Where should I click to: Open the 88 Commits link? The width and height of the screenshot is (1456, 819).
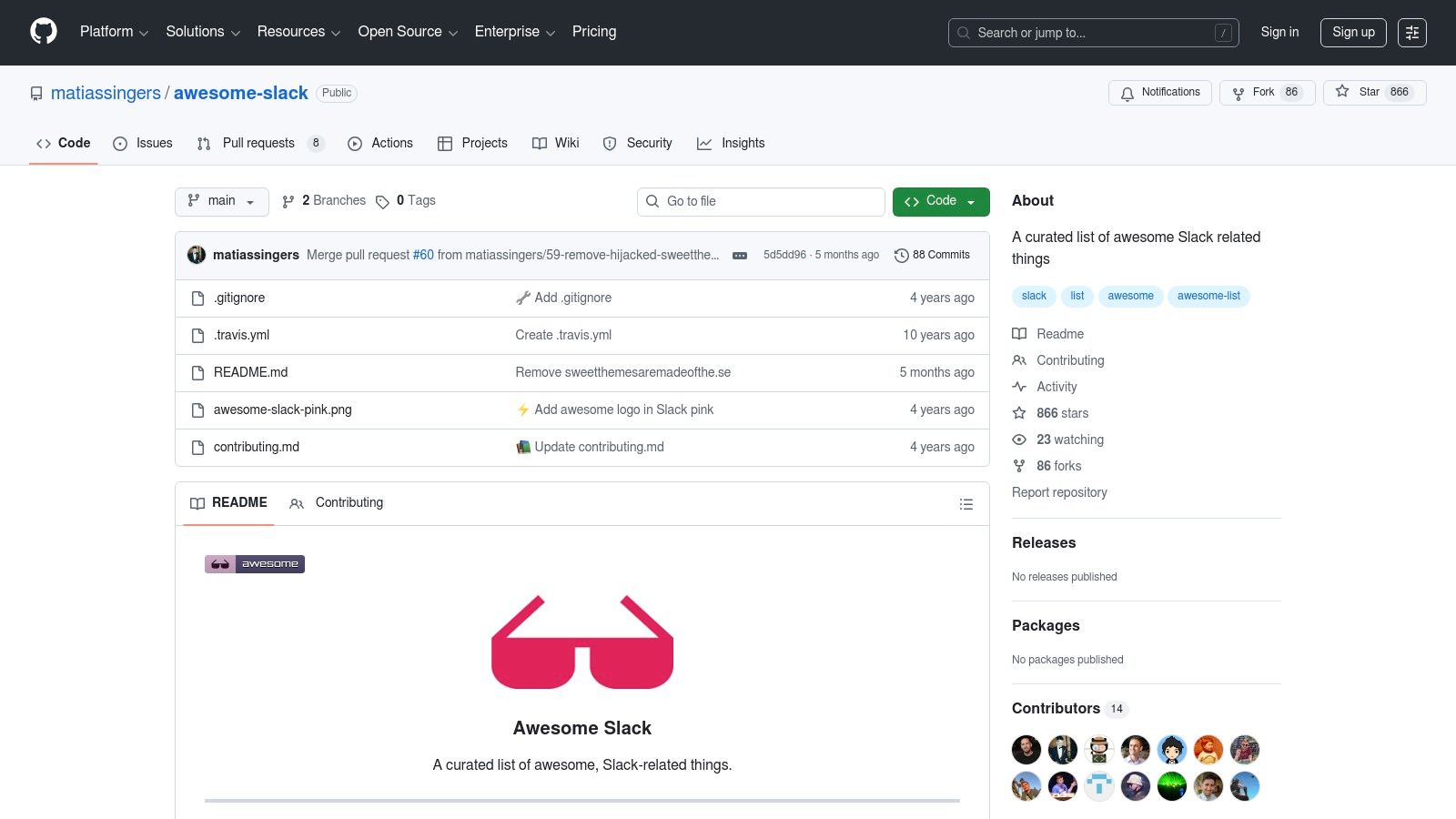coord(933,255)
